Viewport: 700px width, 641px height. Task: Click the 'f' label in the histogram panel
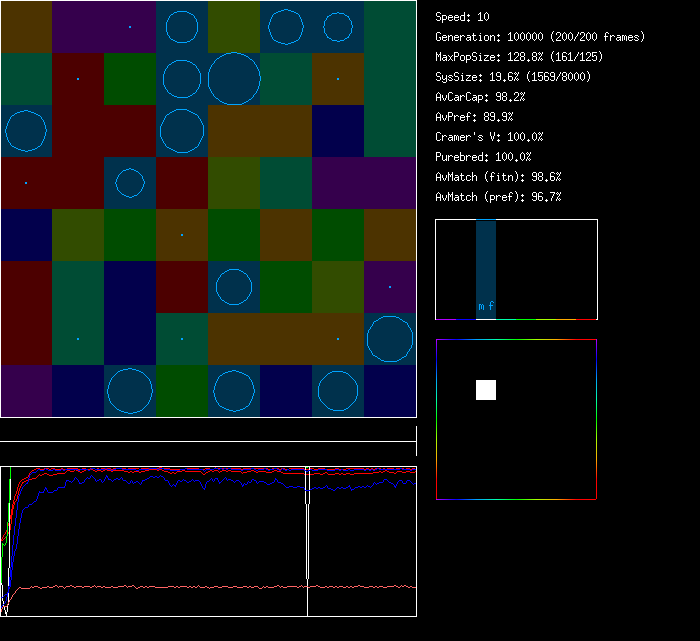pyautogui.click(x=491, y=307)
